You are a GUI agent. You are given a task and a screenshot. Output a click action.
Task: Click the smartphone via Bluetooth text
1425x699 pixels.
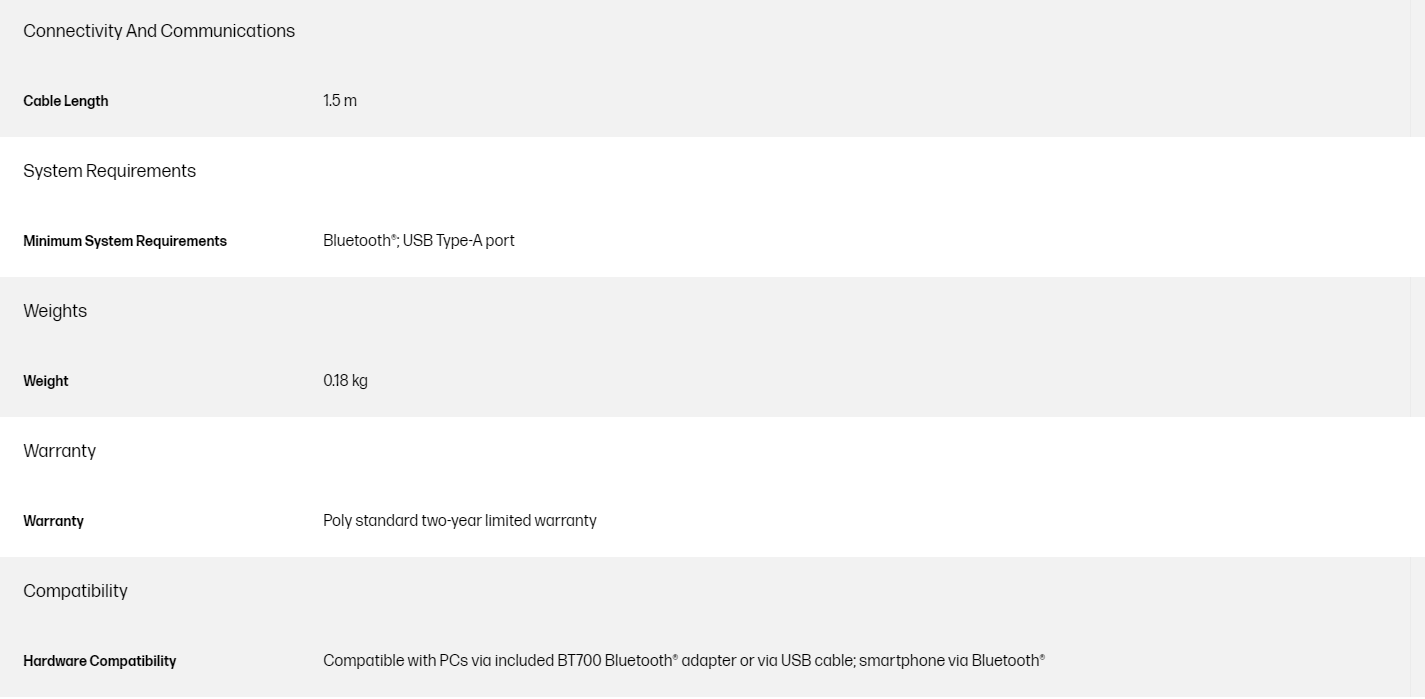[951, 661]
